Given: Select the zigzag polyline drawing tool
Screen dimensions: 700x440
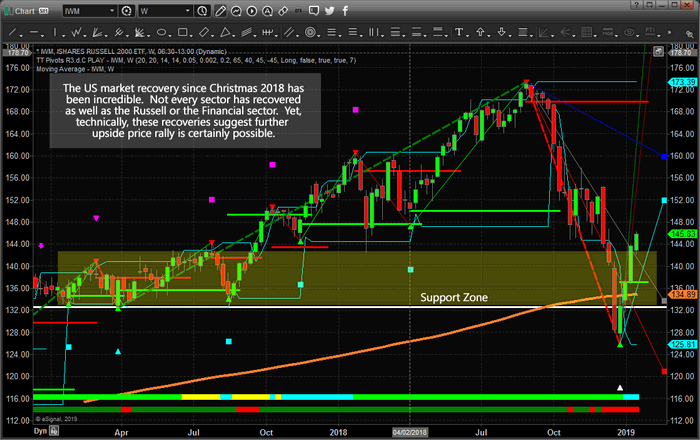Looking at the screenshot, I should point(76,32).
